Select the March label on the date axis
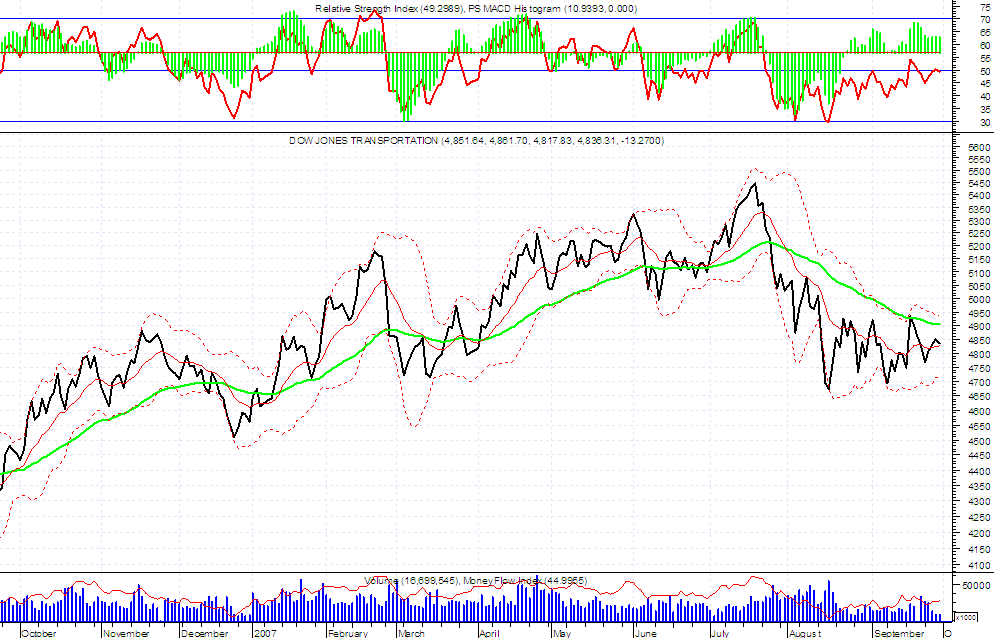 pyautogui.click(x=411, y=632)
